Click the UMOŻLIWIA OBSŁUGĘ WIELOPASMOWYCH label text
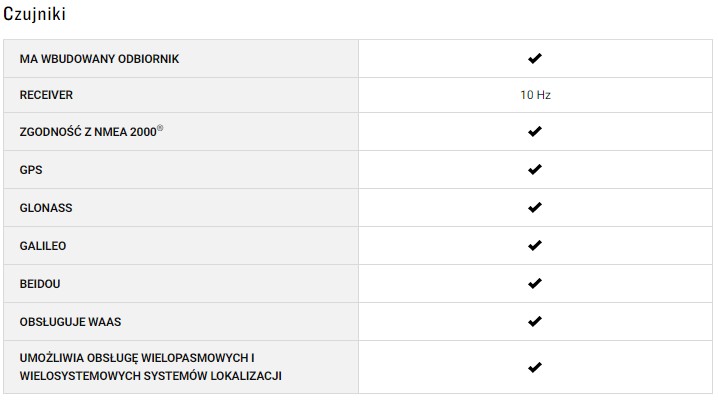This screenshot has width=718, height=401. 138,357
